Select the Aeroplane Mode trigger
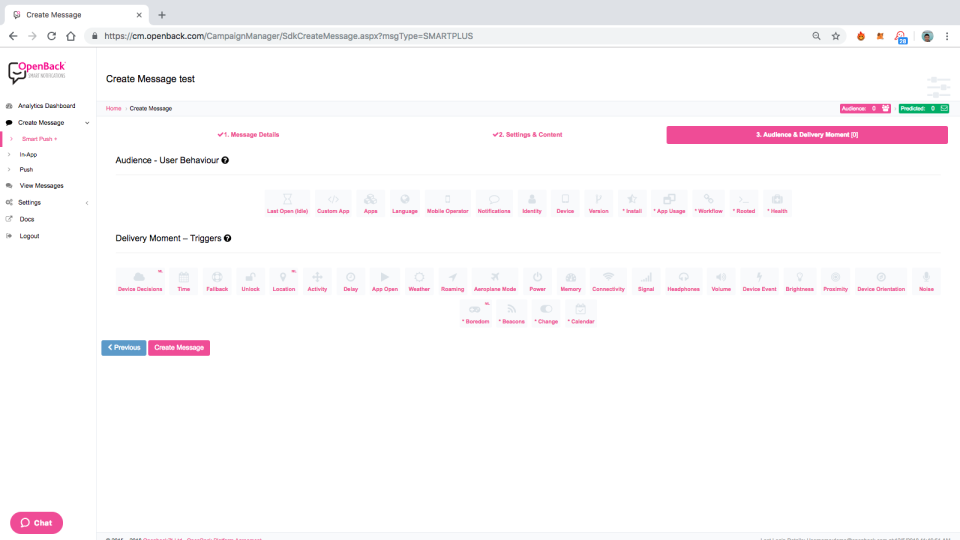 coord(495,281)
